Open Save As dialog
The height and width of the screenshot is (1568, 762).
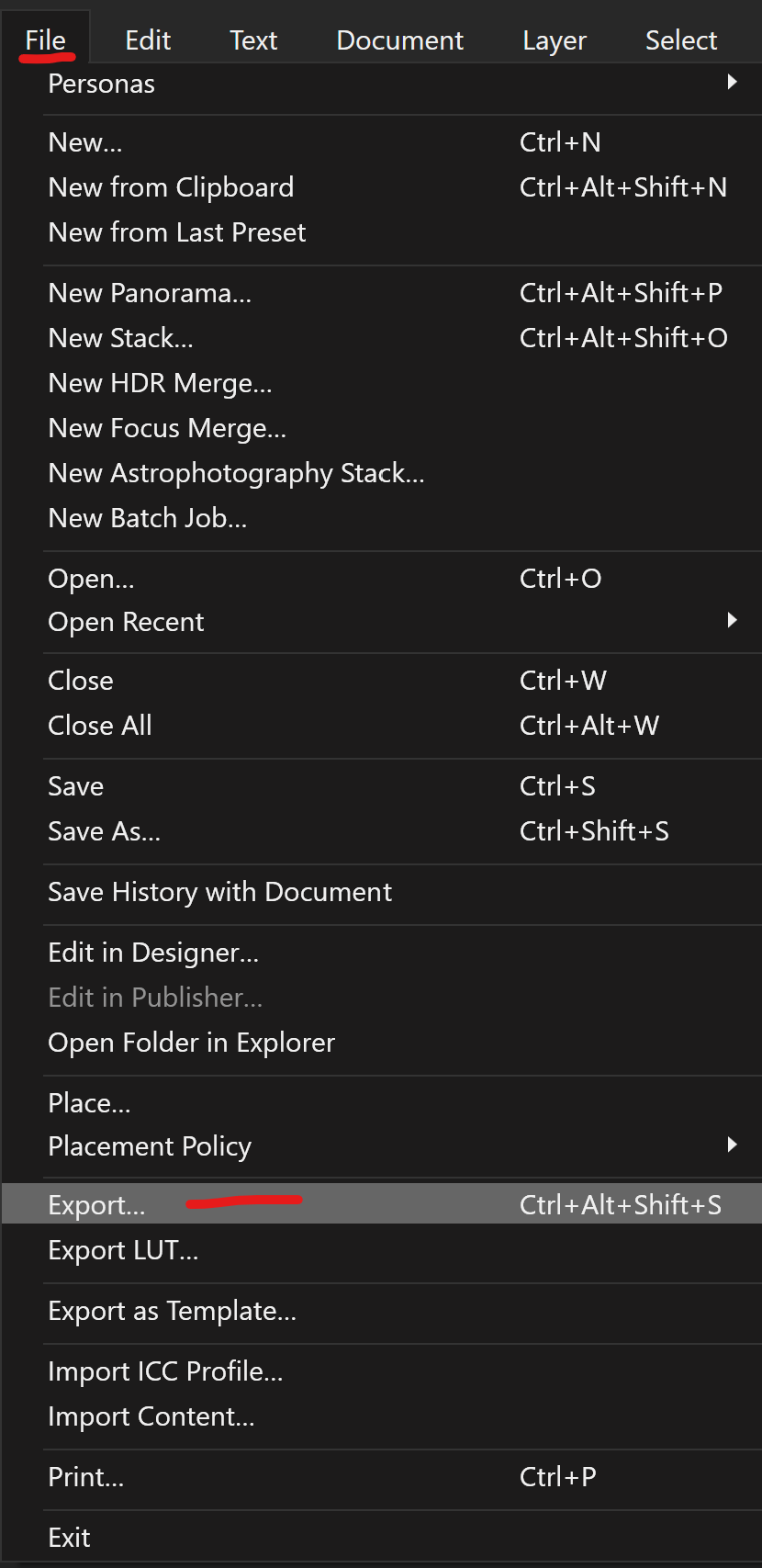coord(104,831)
